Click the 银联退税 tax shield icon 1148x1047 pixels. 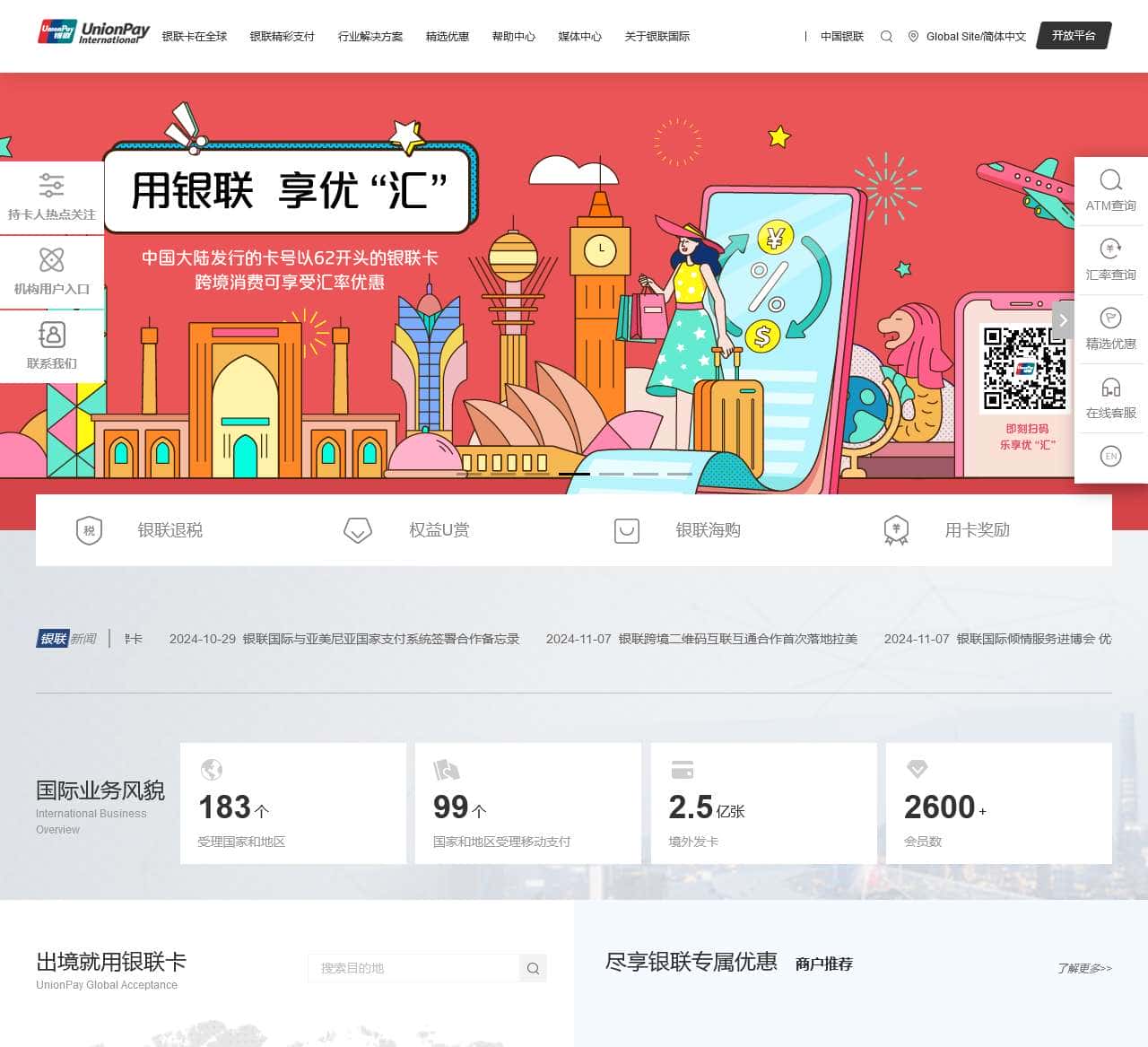point(89,530)
